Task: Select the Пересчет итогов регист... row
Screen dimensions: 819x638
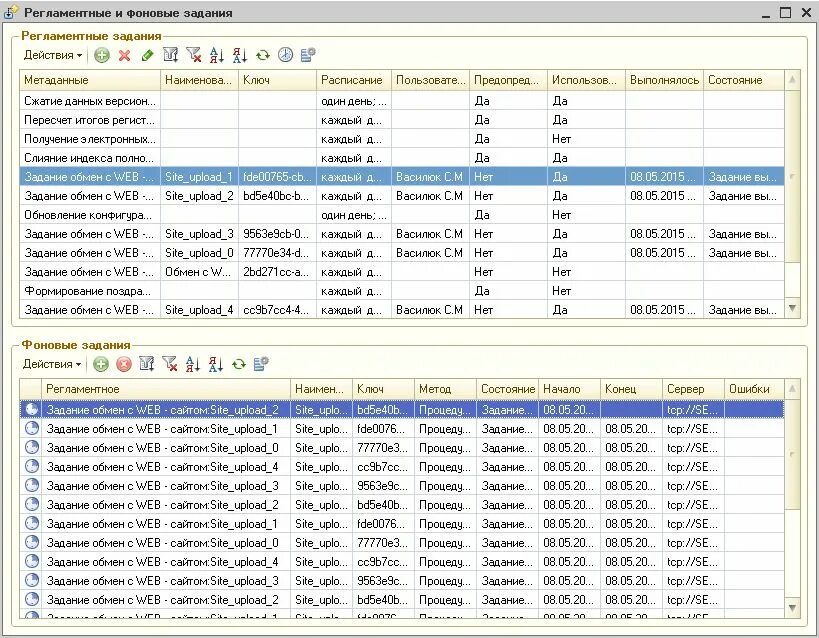Action: tap(402, 120)
